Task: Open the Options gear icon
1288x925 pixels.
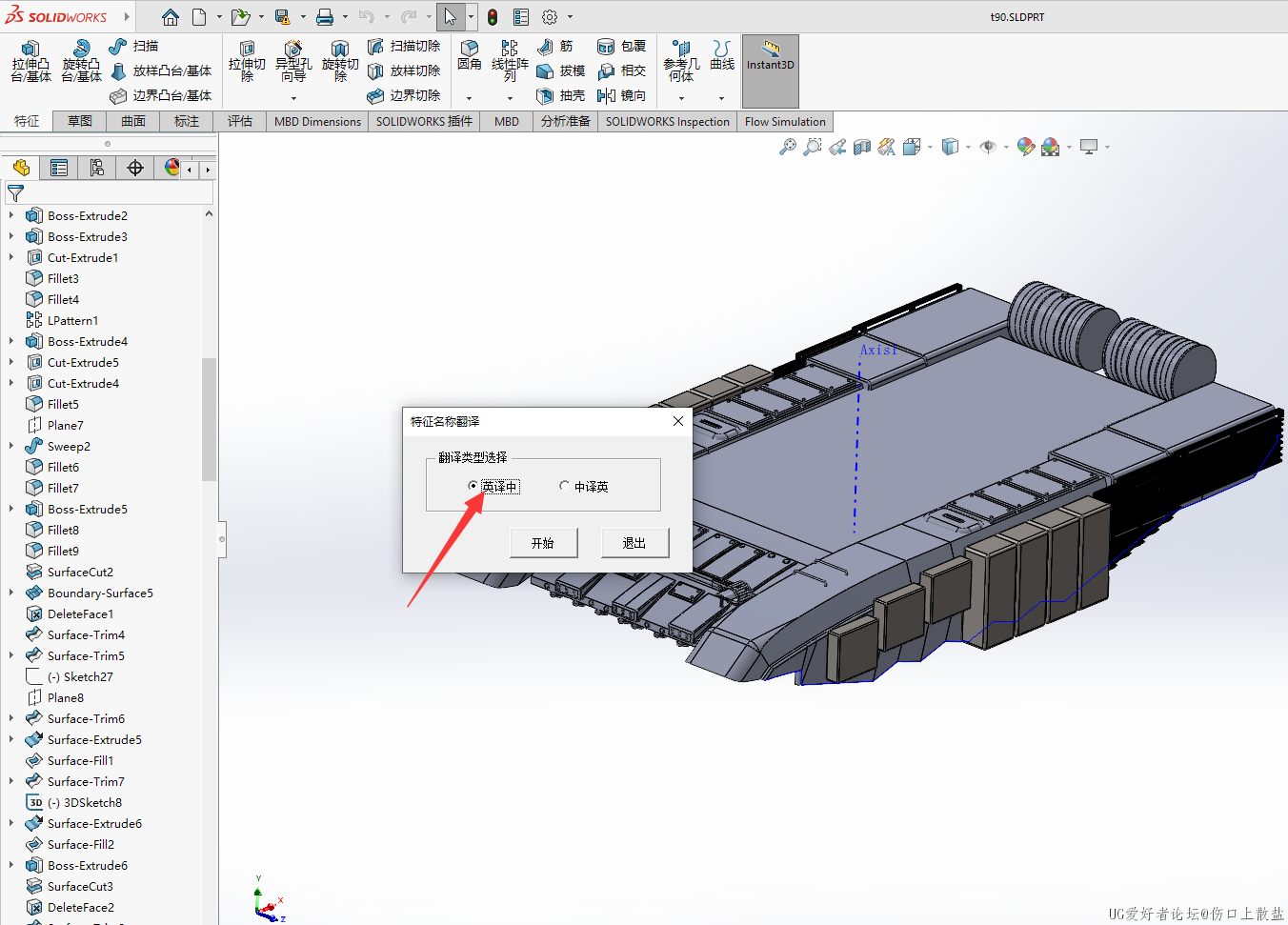Action: tap(550, 17)
